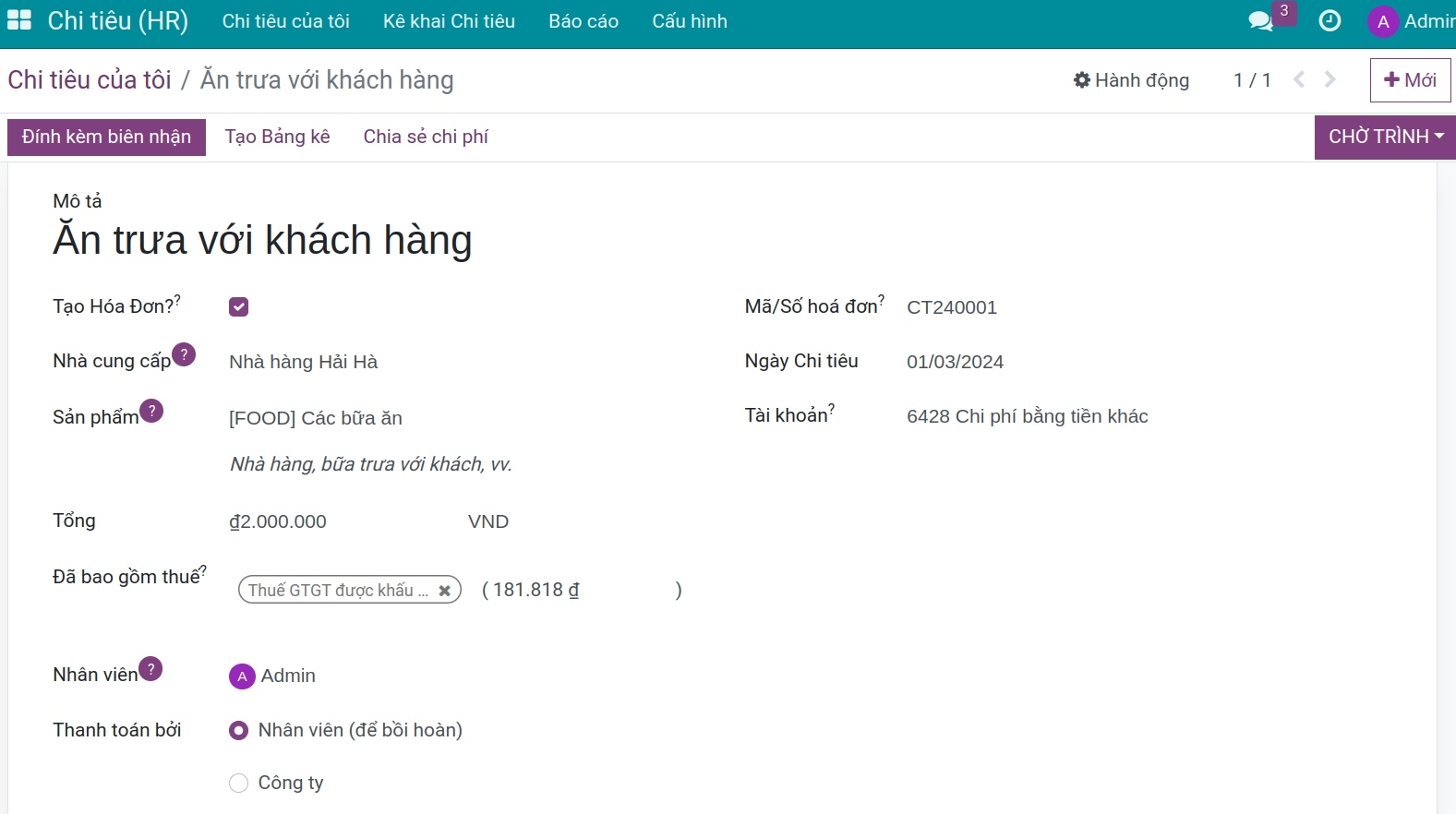Remove the Thuế GTGT tax tag
The height and width of the screenshot is (814, 1456).
444,591
